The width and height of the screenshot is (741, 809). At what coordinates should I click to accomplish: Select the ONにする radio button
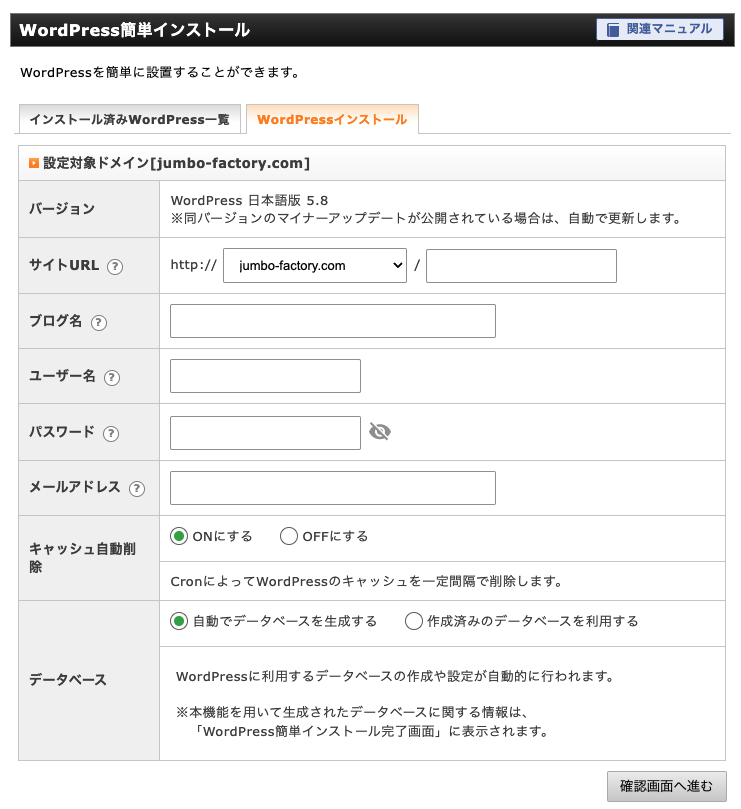pyautogui.click(x=179, y=536)
